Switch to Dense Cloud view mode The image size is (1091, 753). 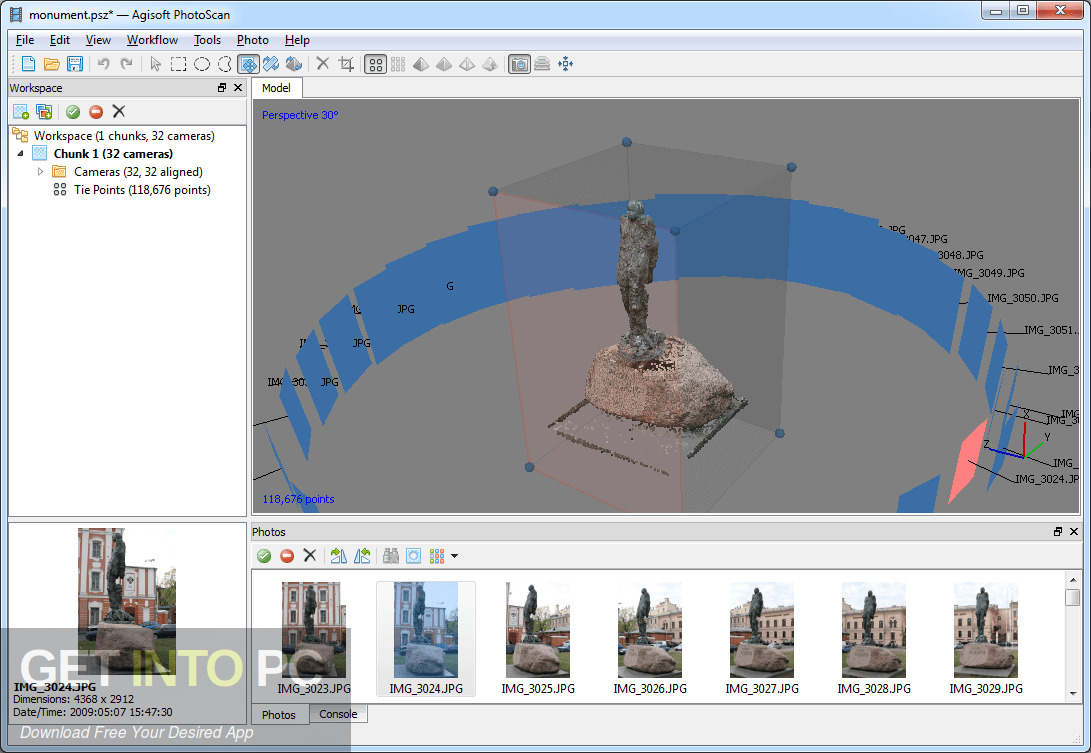click(x=398, y=65)
